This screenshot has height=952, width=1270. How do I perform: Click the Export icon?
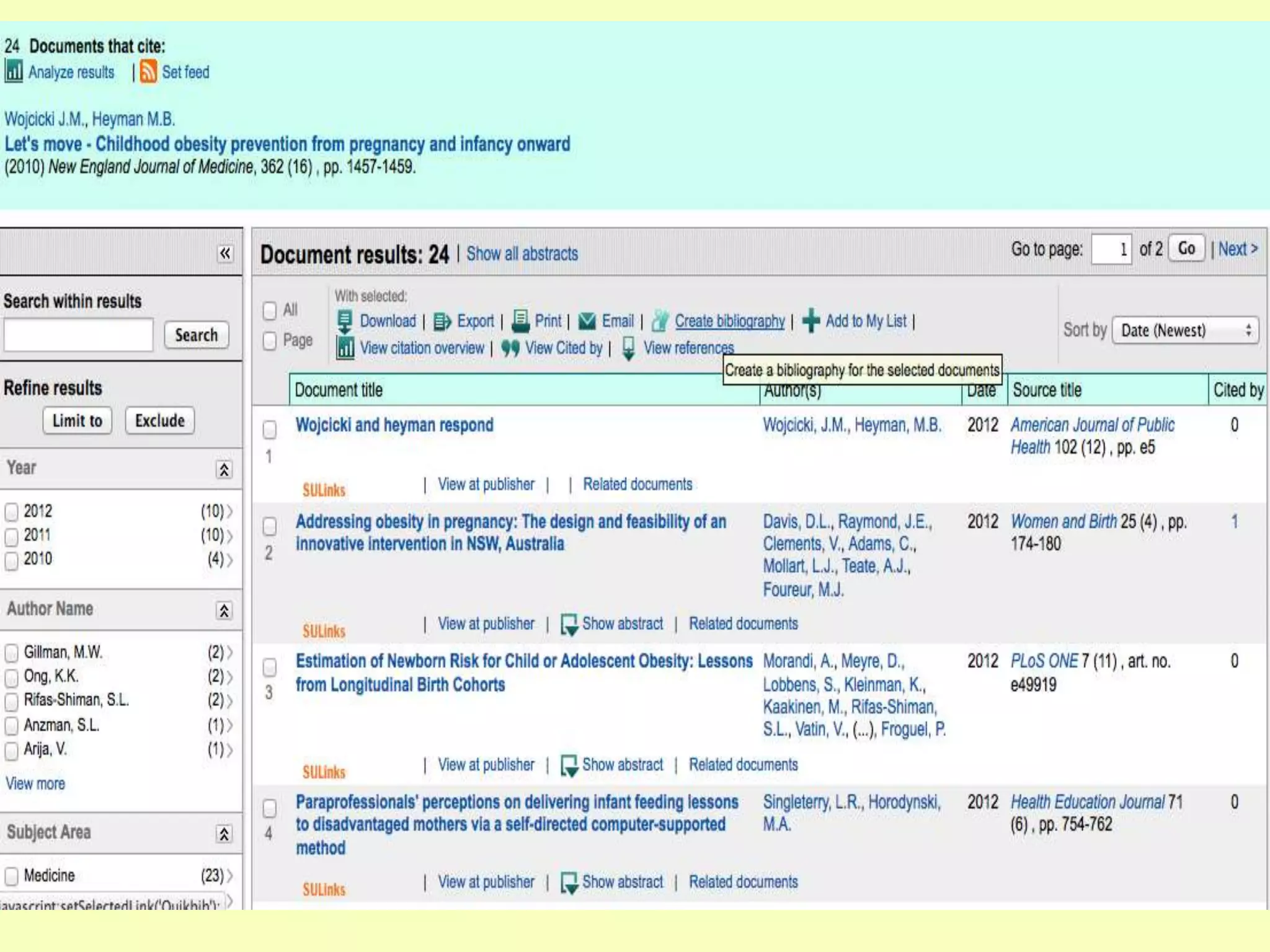(442, 321)
